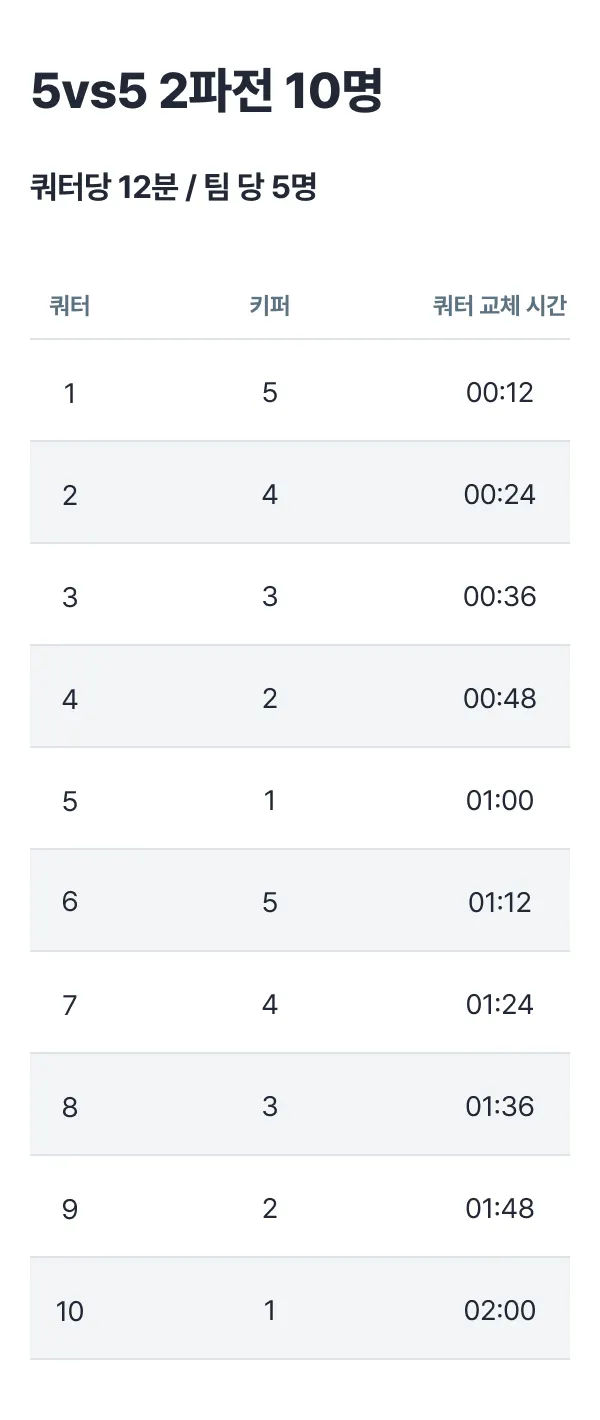Select the 01:12 substitution time cell
This screenshot has height=1420, width=600.
coord(500,902)
